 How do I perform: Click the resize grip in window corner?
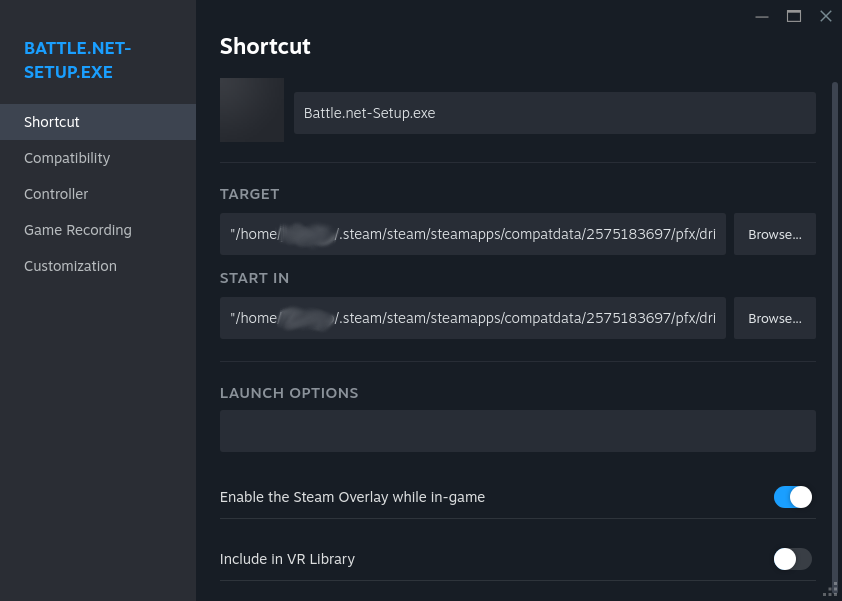tap(832, 590)
